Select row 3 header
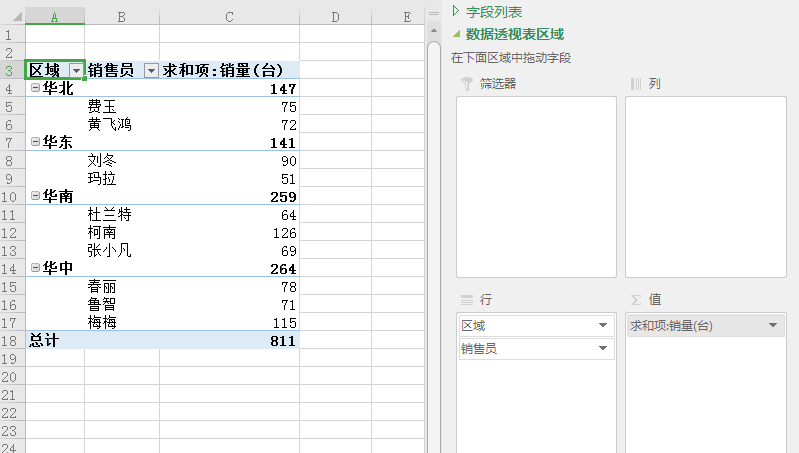 (x=12, y=70)
